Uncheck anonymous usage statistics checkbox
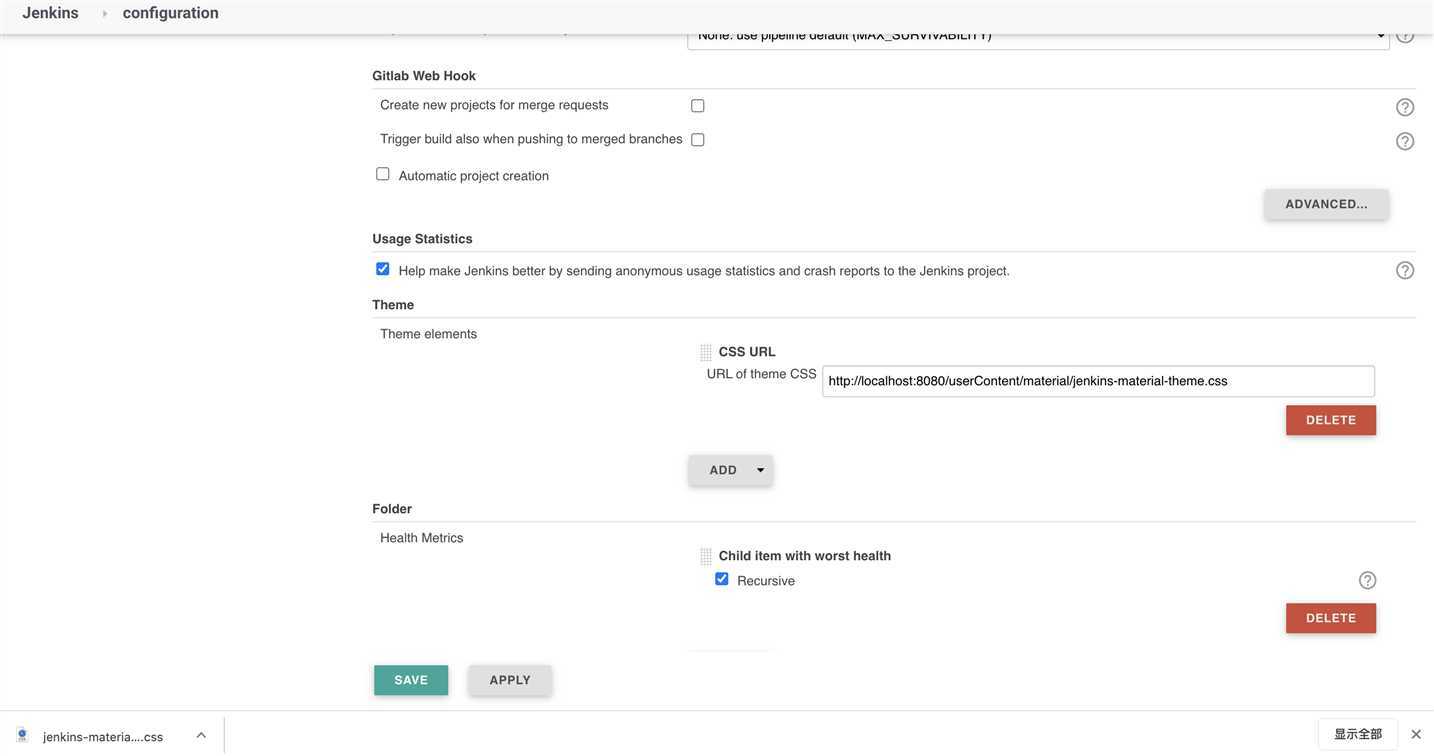 click(x=383, y=269)
